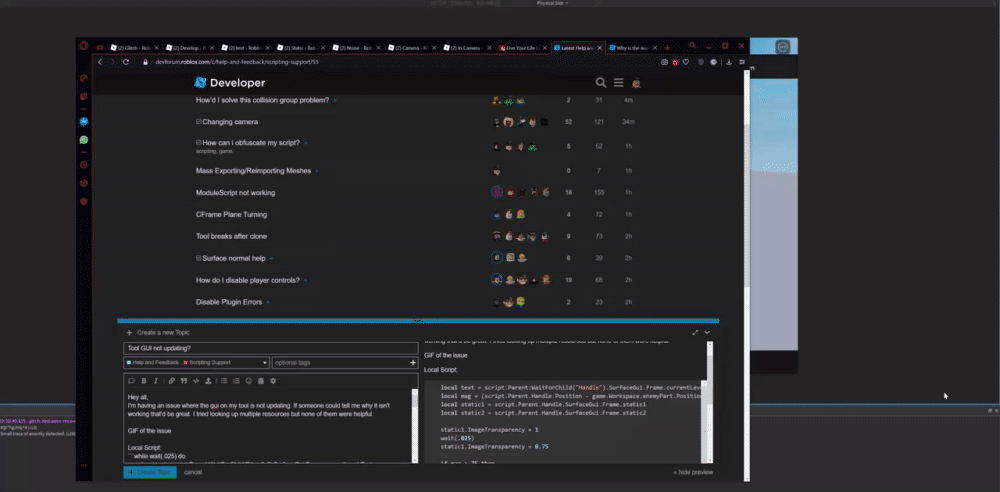Click the poster avatar in Mass Exporting row
The height and width of the screenshot is (492, 1000).
tap(497, 171)
